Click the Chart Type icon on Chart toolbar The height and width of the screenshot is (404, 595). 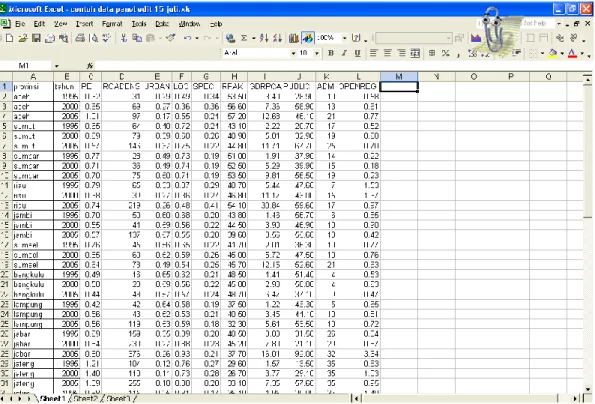point(476,38)
